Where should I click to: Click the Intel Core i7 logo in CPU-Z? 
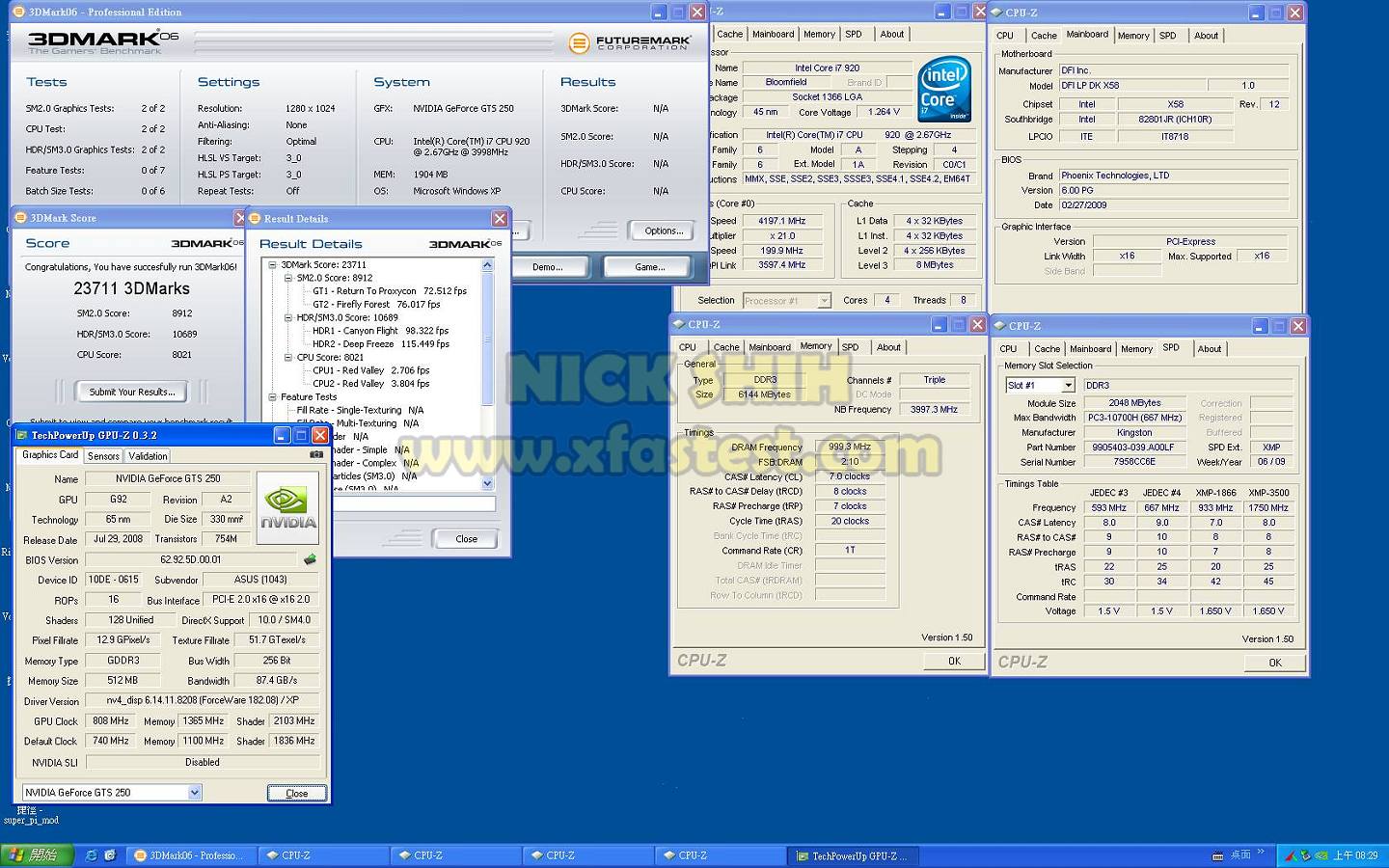[943, 90]
